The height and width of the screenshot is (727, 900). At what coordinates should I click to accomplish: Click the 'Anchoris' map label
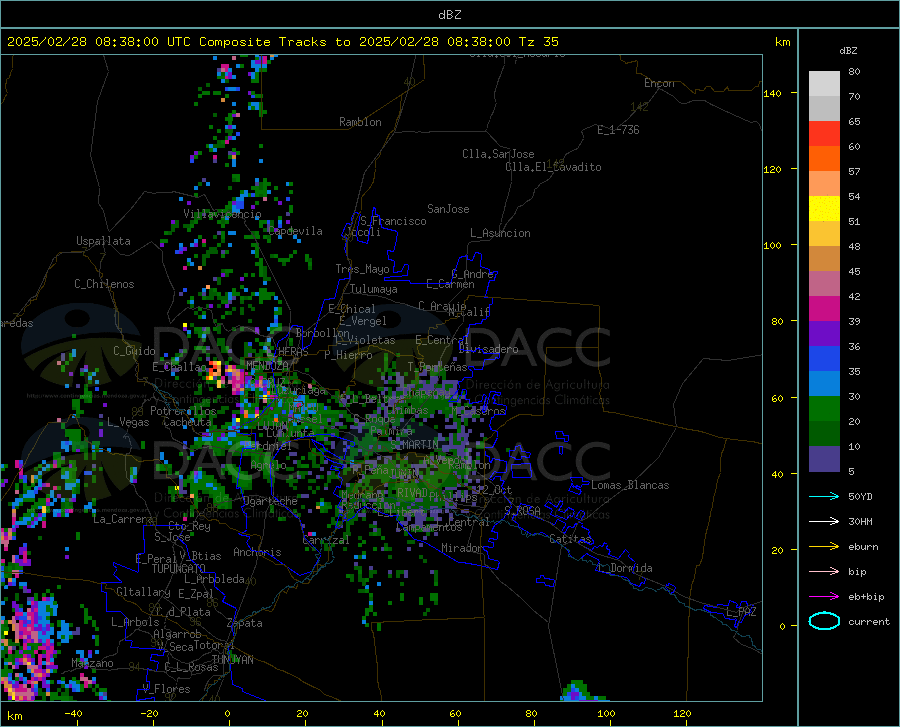click(257, 553)
